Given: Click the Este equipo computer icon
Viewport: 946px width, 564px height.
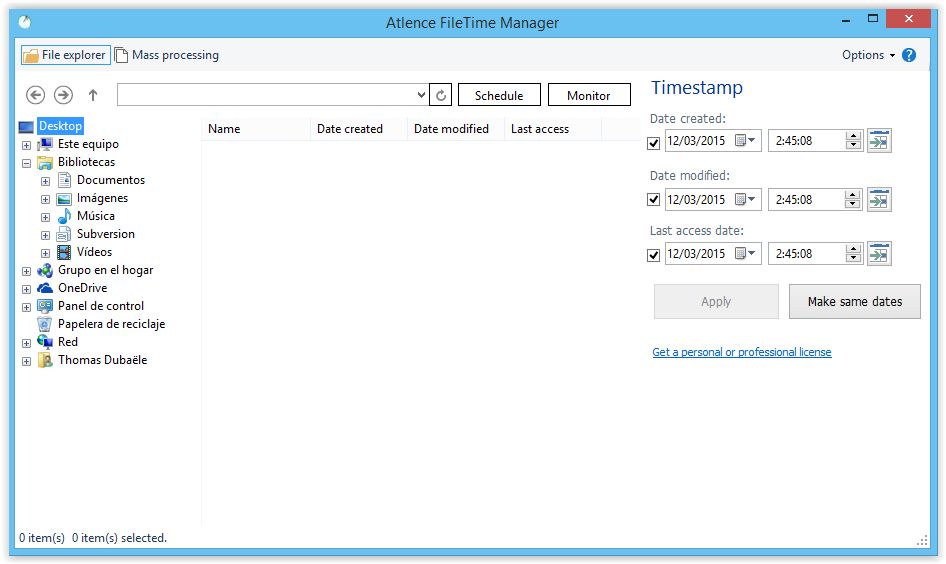Looking at the screenshot, I should coord(45,144).
